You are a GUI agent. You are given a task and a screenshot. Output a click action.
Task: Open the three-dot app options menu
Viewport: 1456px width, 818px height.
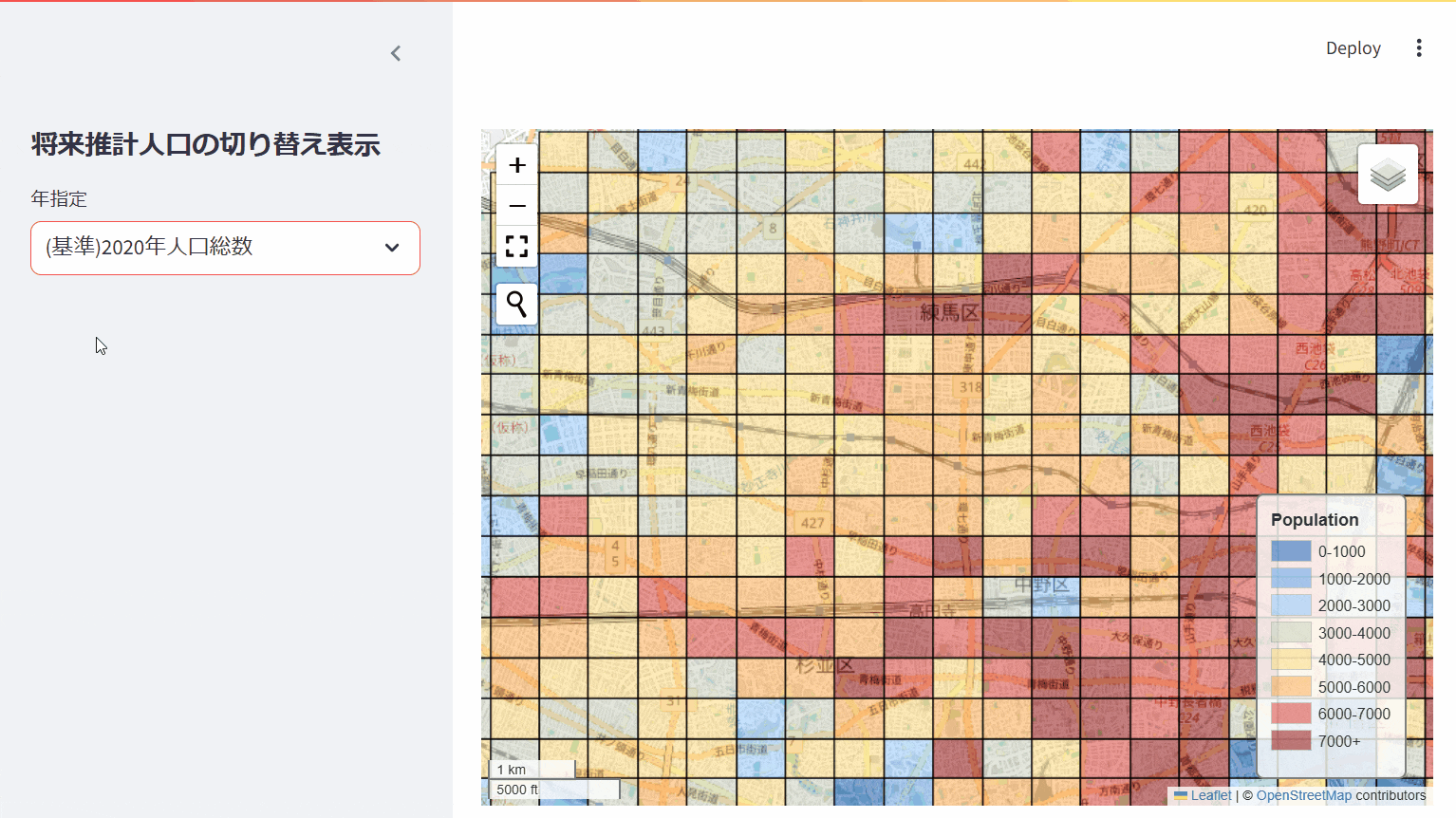pyautogui.click(x=1419, y=47)
